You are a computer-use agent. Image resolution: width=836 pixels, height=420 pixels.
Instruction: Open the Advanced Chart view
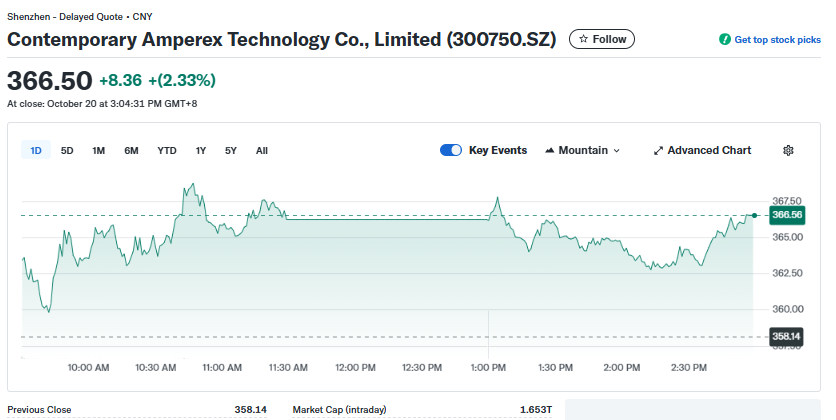pos(702,150)
